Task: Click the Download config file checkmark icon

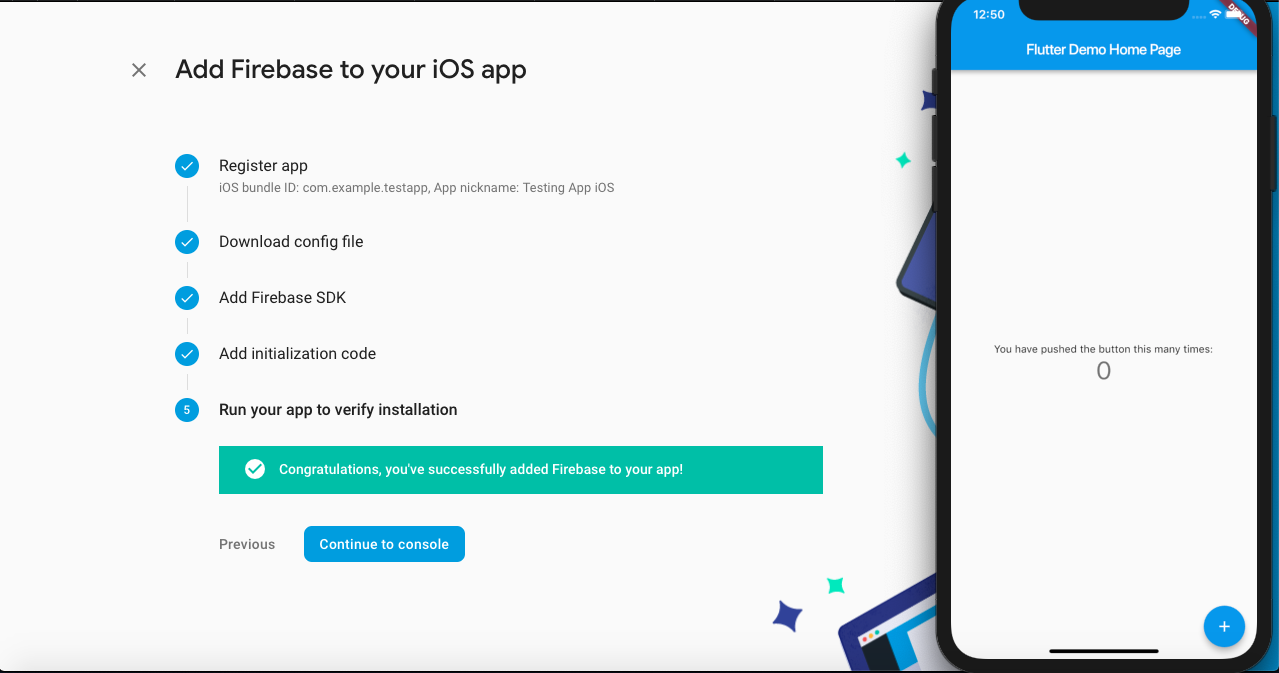Action: pyautogui.click(x=187, y=242)
